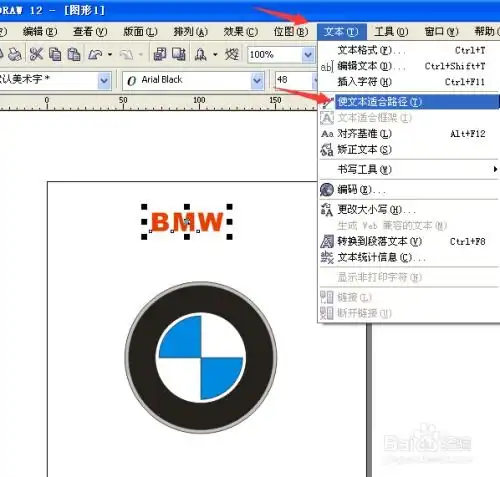Screen dimensions: 500x477
Task: Choose 编辑文本(D) menu entry
Action: (409, 66)
